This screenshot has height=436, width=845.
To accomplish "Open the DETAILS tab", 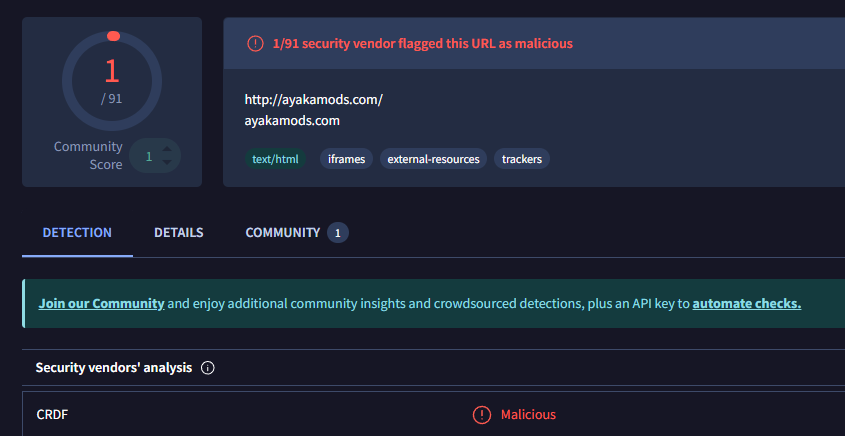I will click(179, 233).
